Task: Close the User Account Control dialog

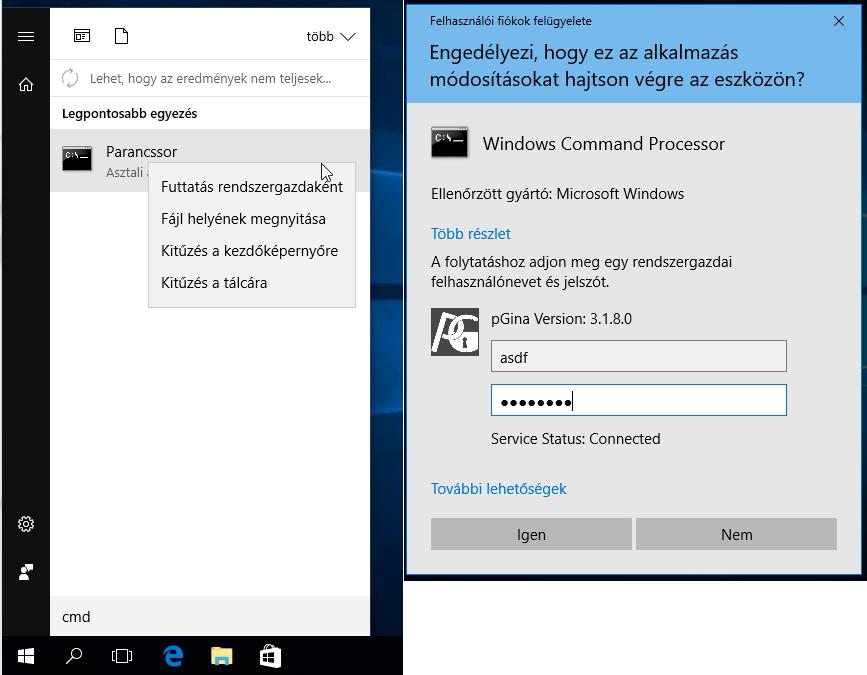Action: click(839, 21)
